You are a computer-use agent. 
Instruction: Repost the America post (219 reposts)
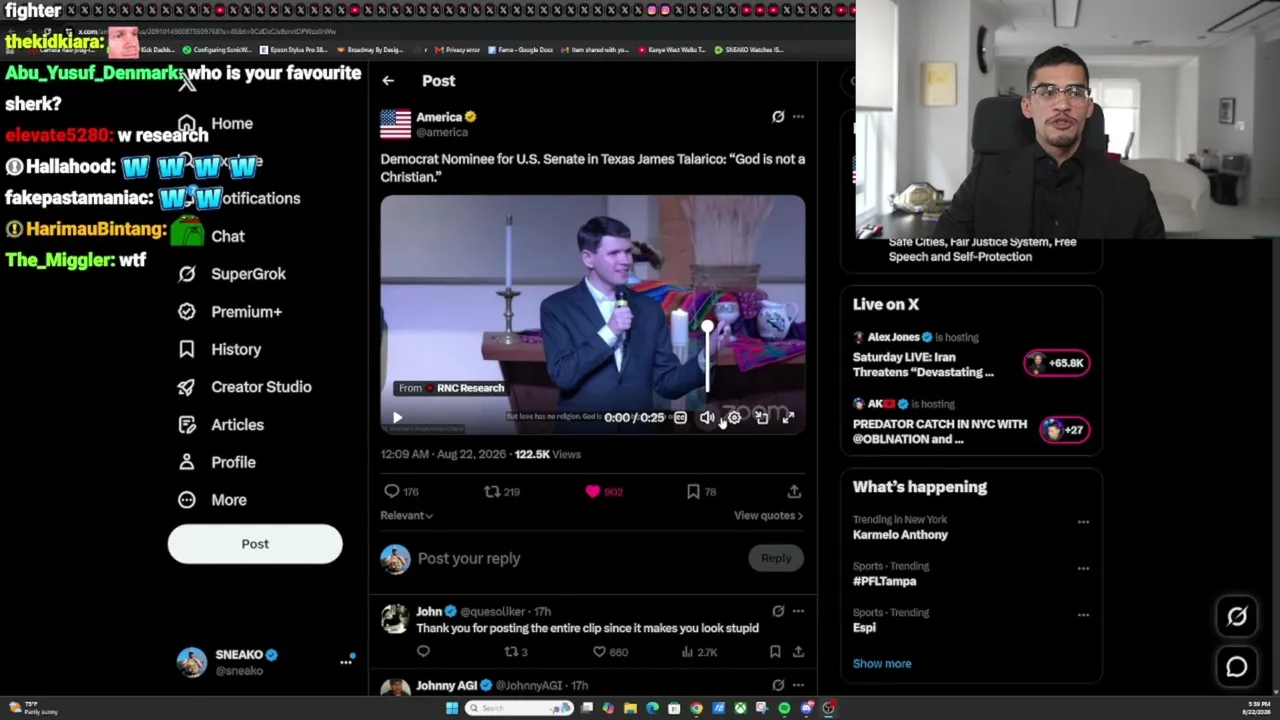point(502,492)
